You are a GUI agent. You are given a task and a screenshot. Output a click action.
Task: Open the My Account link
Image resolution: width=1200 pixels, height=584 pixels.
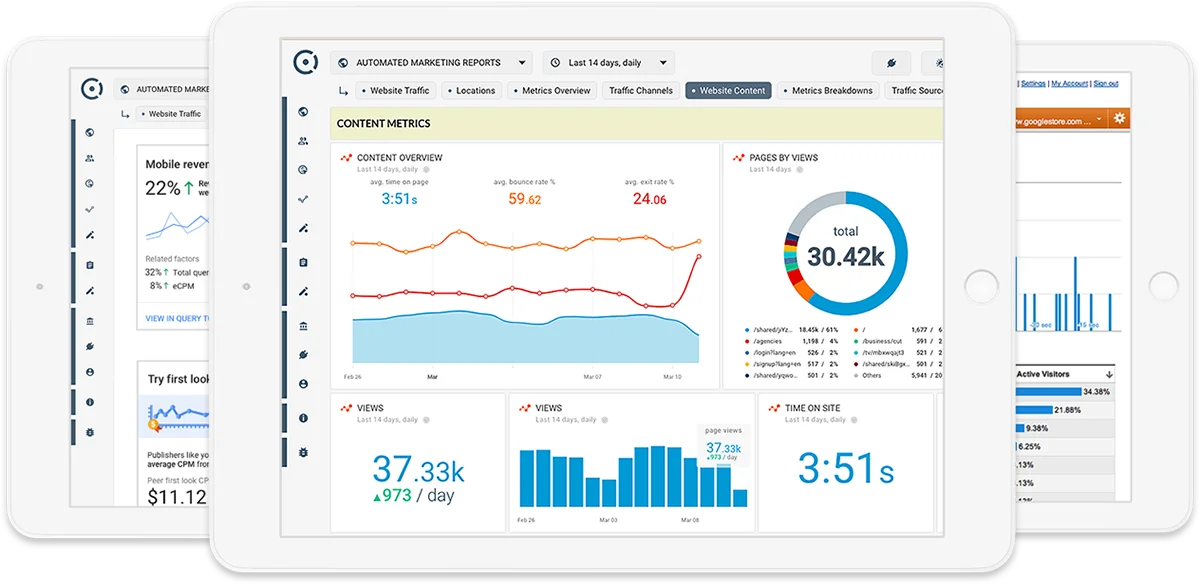[x=1070, y=84]
